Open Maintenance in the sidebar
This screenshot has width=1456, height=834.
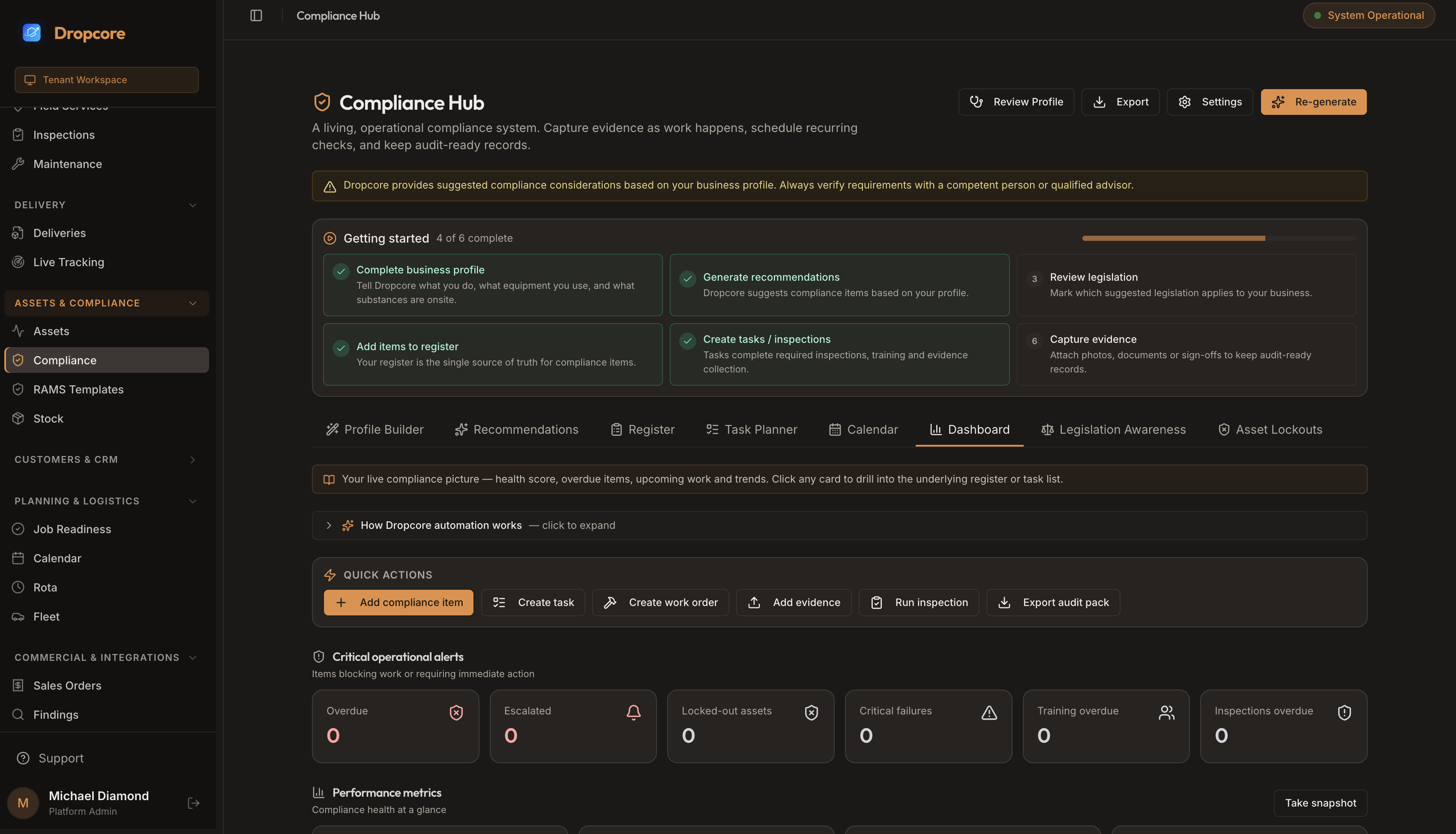coord(107,164)
